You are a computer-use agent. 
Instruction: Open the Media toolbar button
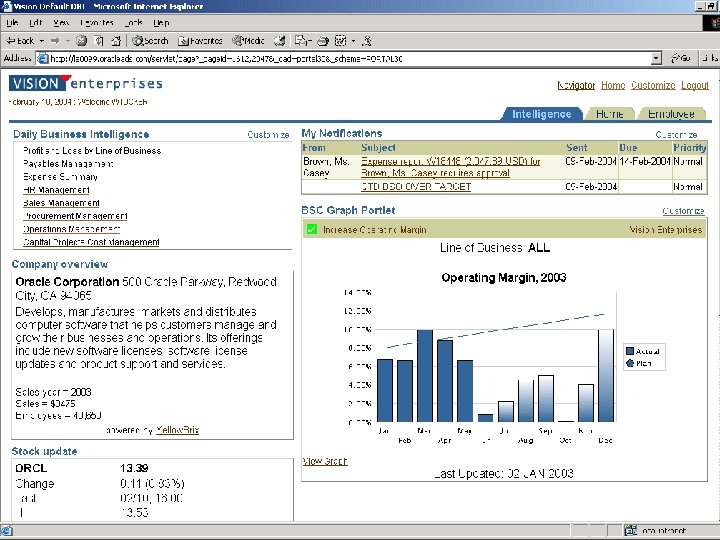click(x=248, y=41)
